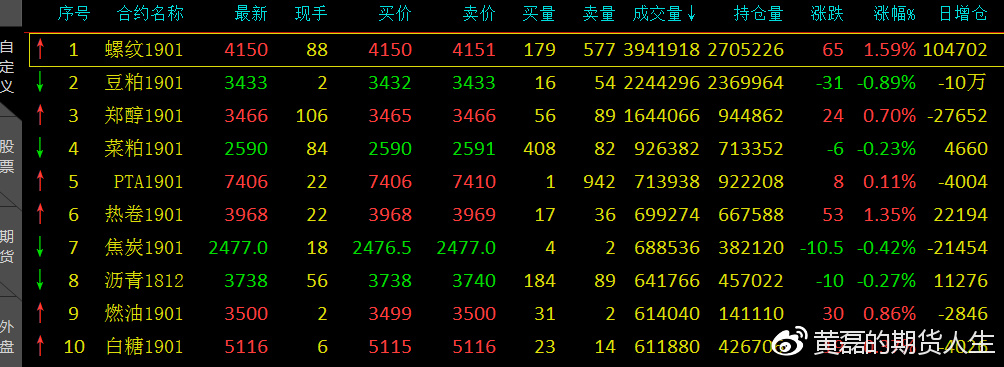1004x367 pixels.
Task: Click the green down arrow beside 焦炭1901
Action: click(x=40, y=247)
